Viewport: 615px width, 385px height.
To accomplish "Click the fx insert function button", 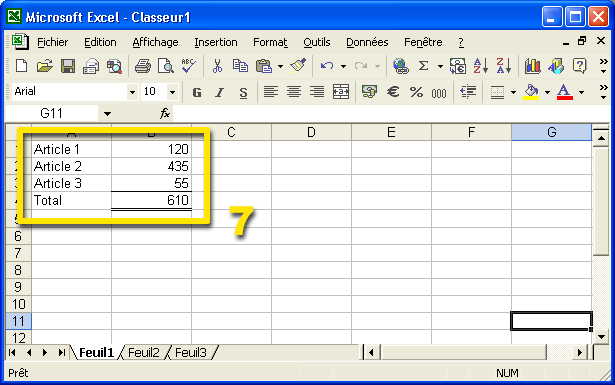I will point(165,114).
